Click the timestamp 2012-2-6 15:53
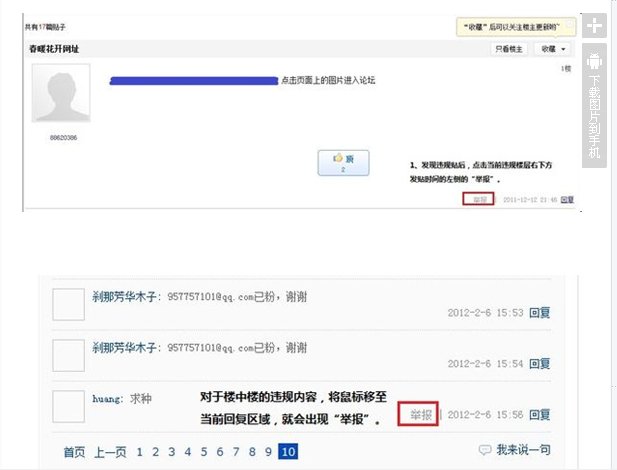 click(x=486, y=313)
